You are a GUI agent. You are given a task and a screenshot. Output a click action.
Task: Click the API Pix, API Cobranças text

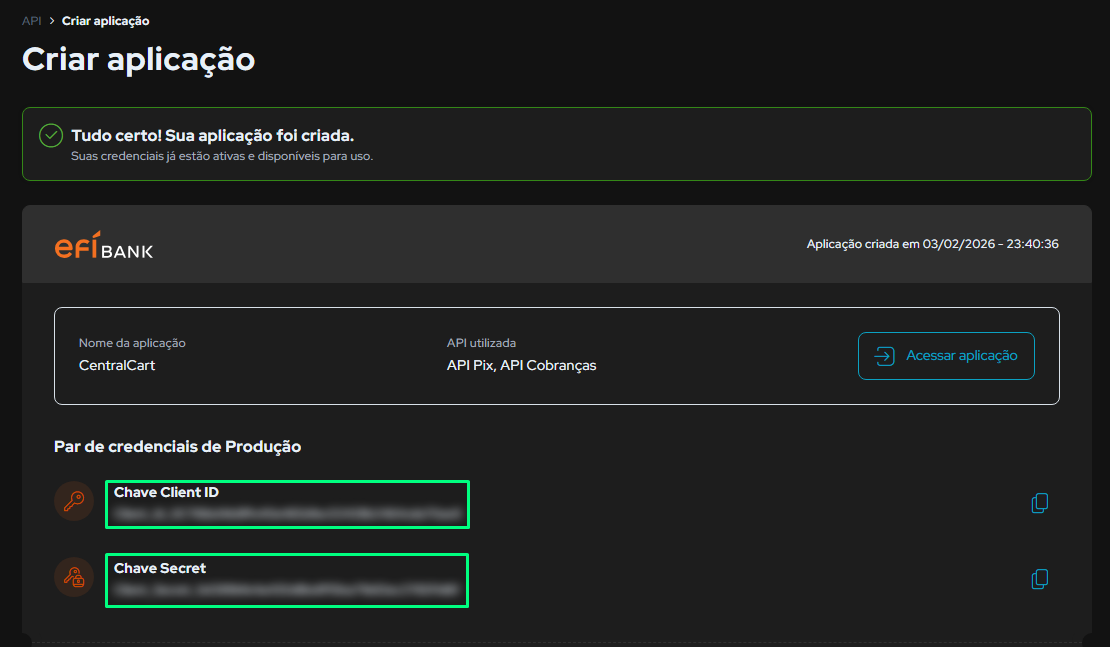click(521, 365)
